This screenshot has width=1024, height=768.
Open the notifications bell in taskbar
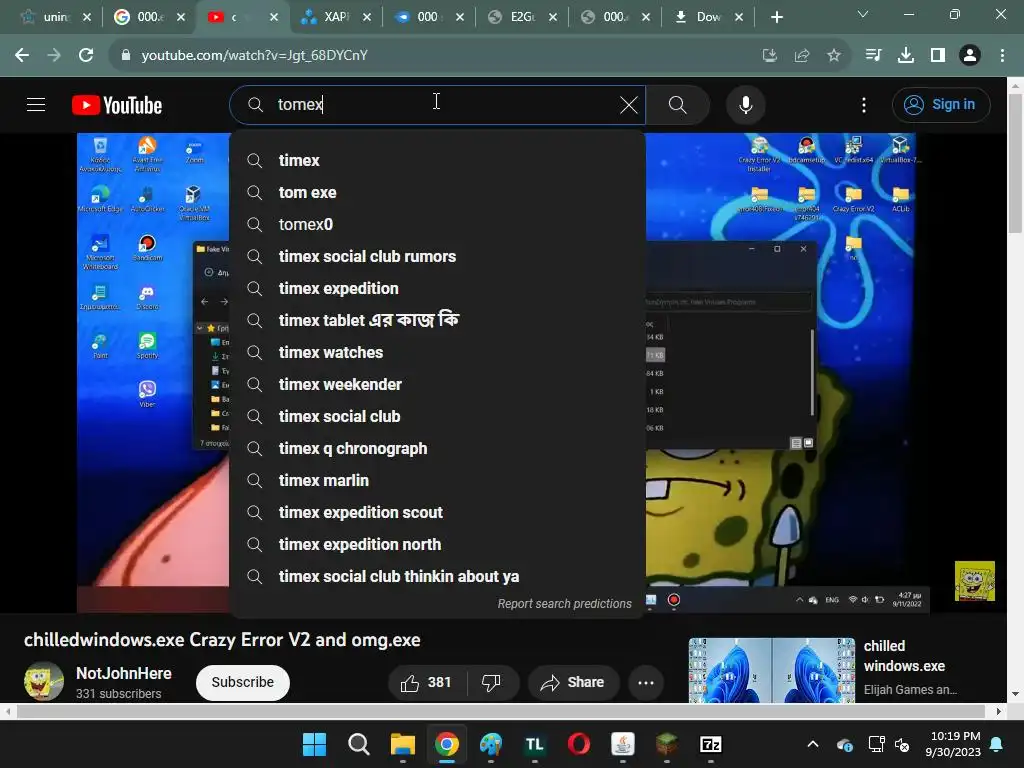(997, 744)
